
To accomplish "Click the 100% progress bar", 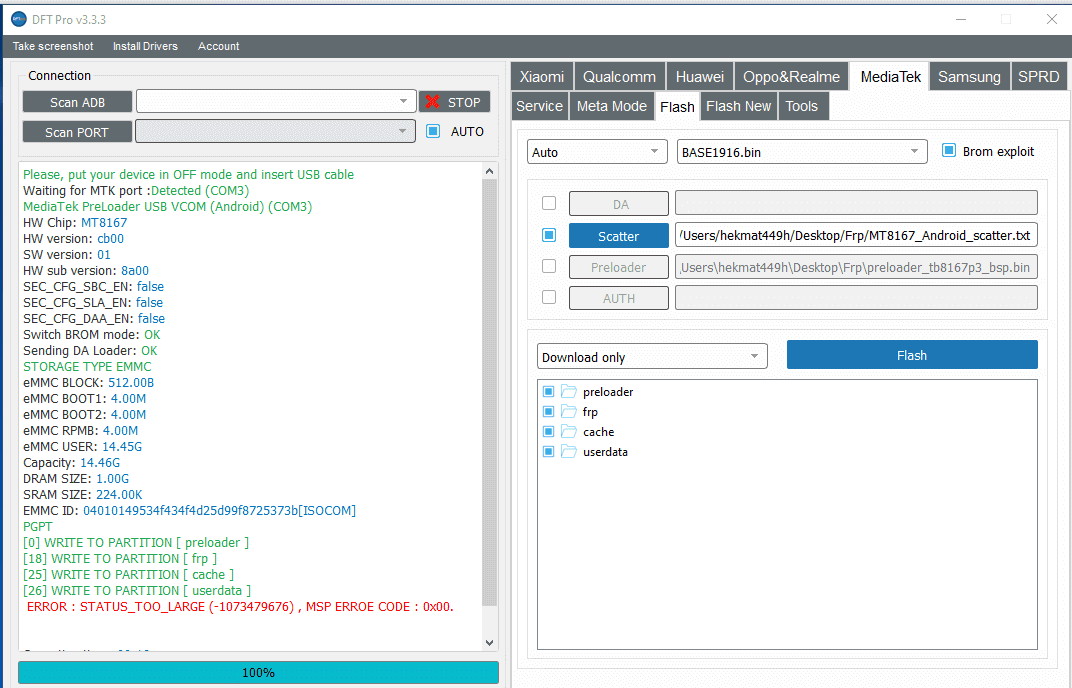I will point(258,672).
